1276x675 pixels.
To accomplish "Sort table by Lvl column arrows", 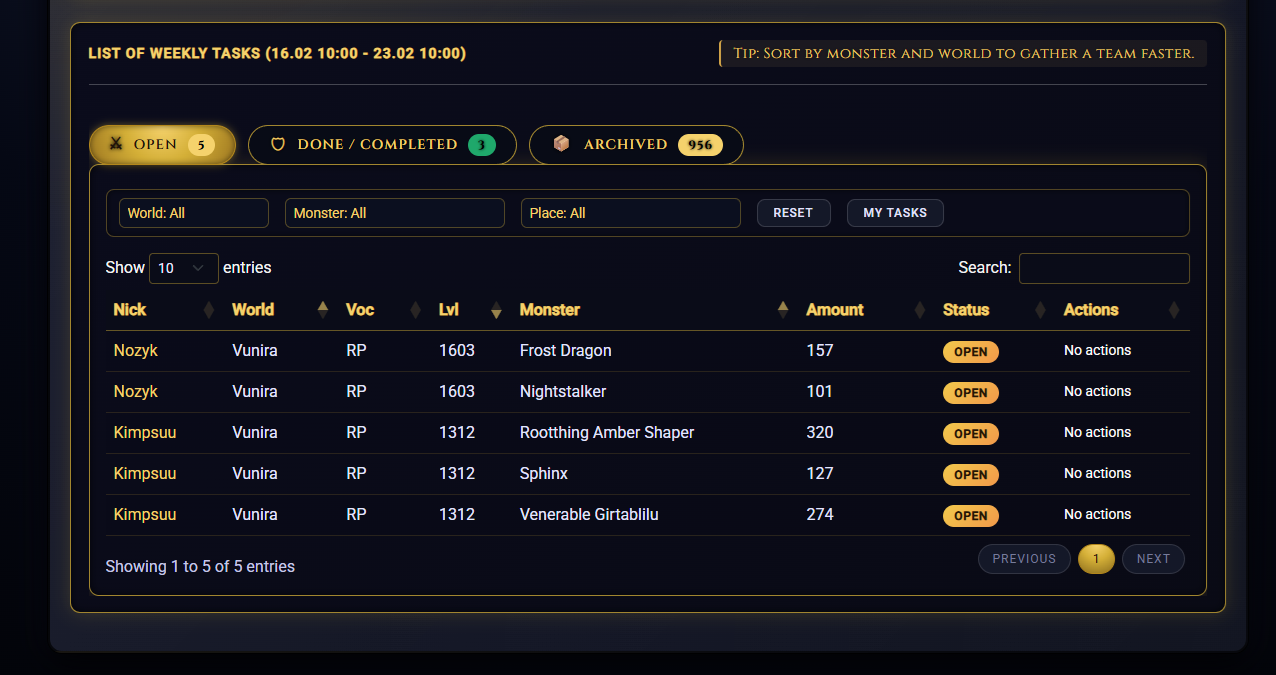I will point(496,310).
